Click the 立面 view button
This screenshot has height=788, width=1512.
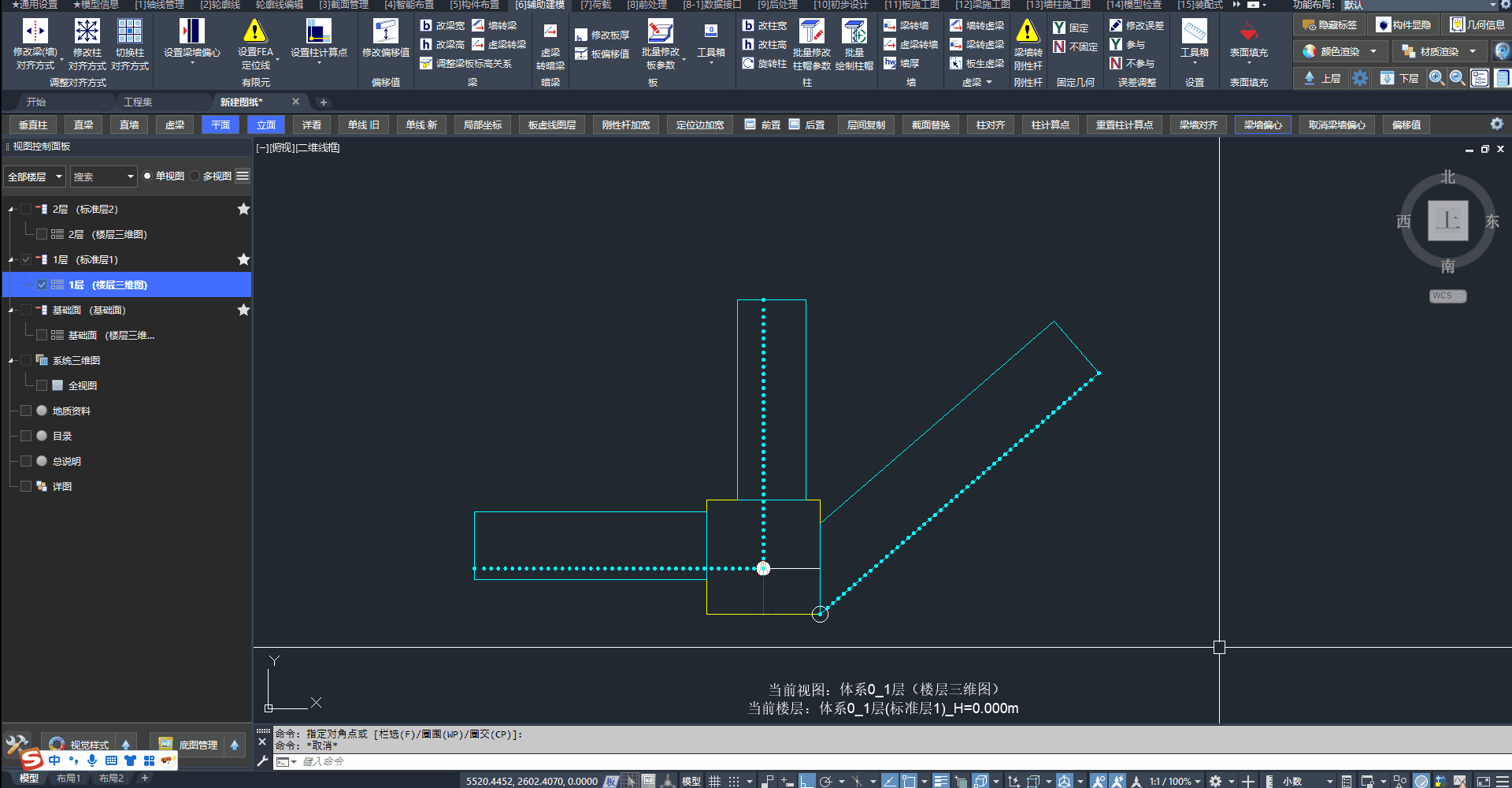point(266,125)
